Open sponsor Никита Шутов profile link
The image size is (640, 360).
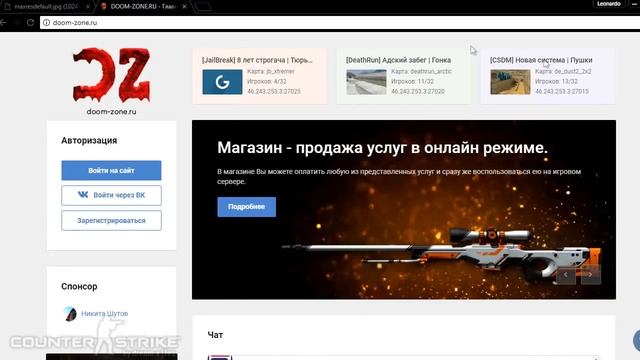coord(104,313)
